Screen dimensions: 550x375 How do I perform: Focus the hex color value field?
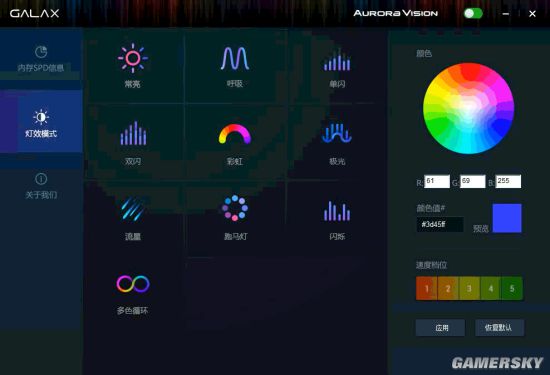[440, 225]
